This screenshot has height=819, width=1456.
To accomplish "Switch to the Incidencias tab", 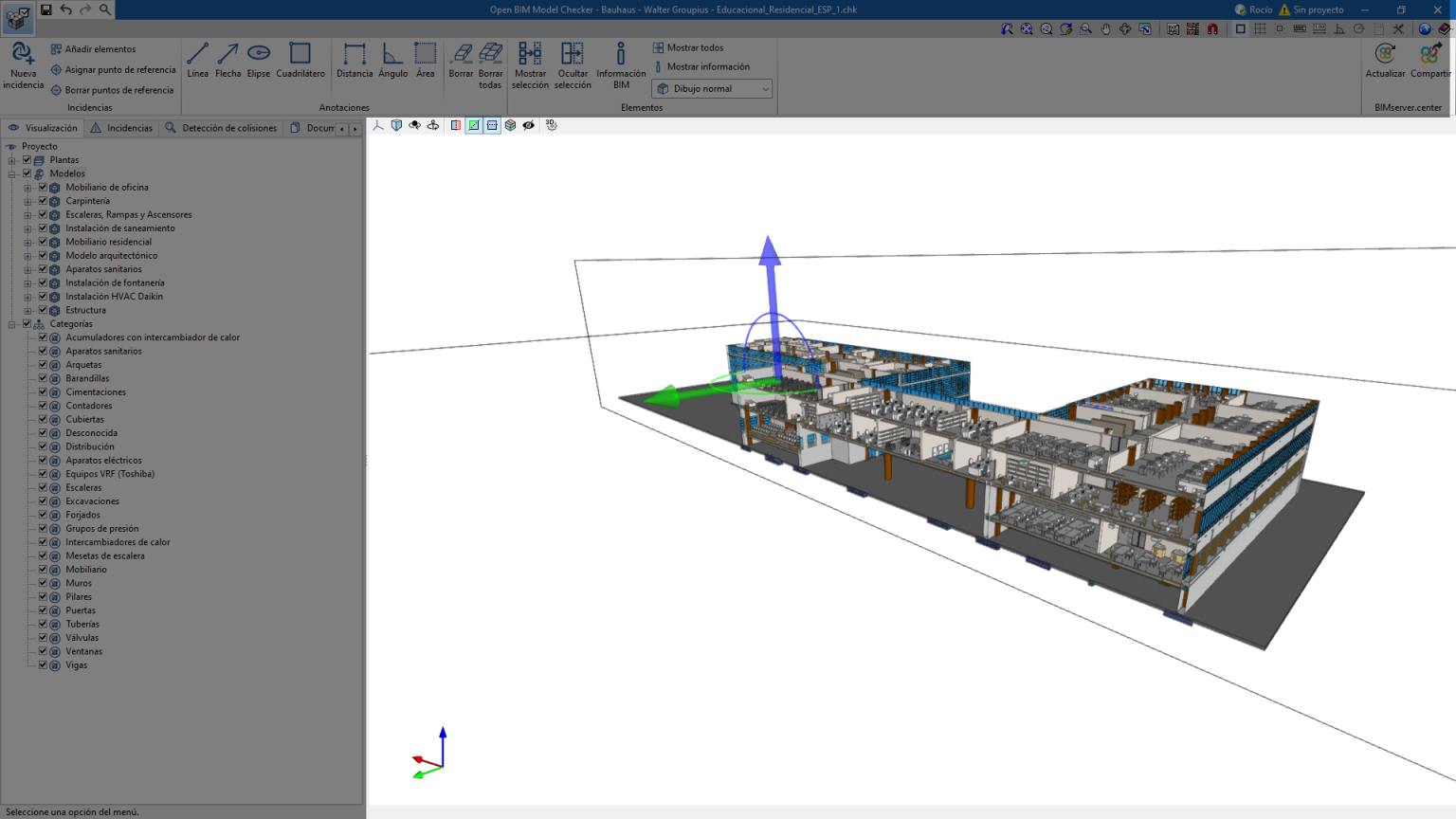I will pyautogui.click(x=121, y=128).
